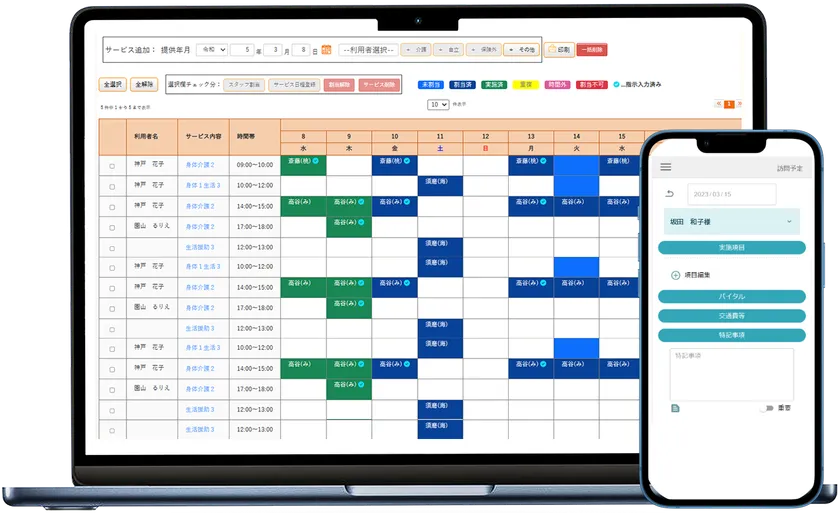Click the 自立 add-service button
840x513 pixels.
click(449, 50)
